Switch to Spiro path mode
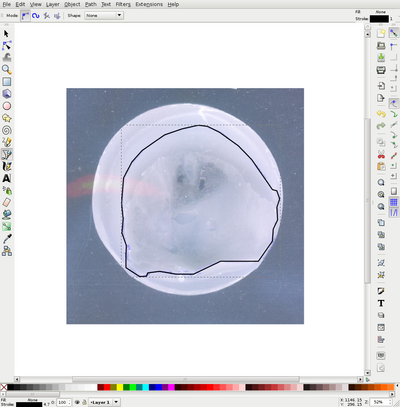The image size is (400, 407). [x=36, y=16]
